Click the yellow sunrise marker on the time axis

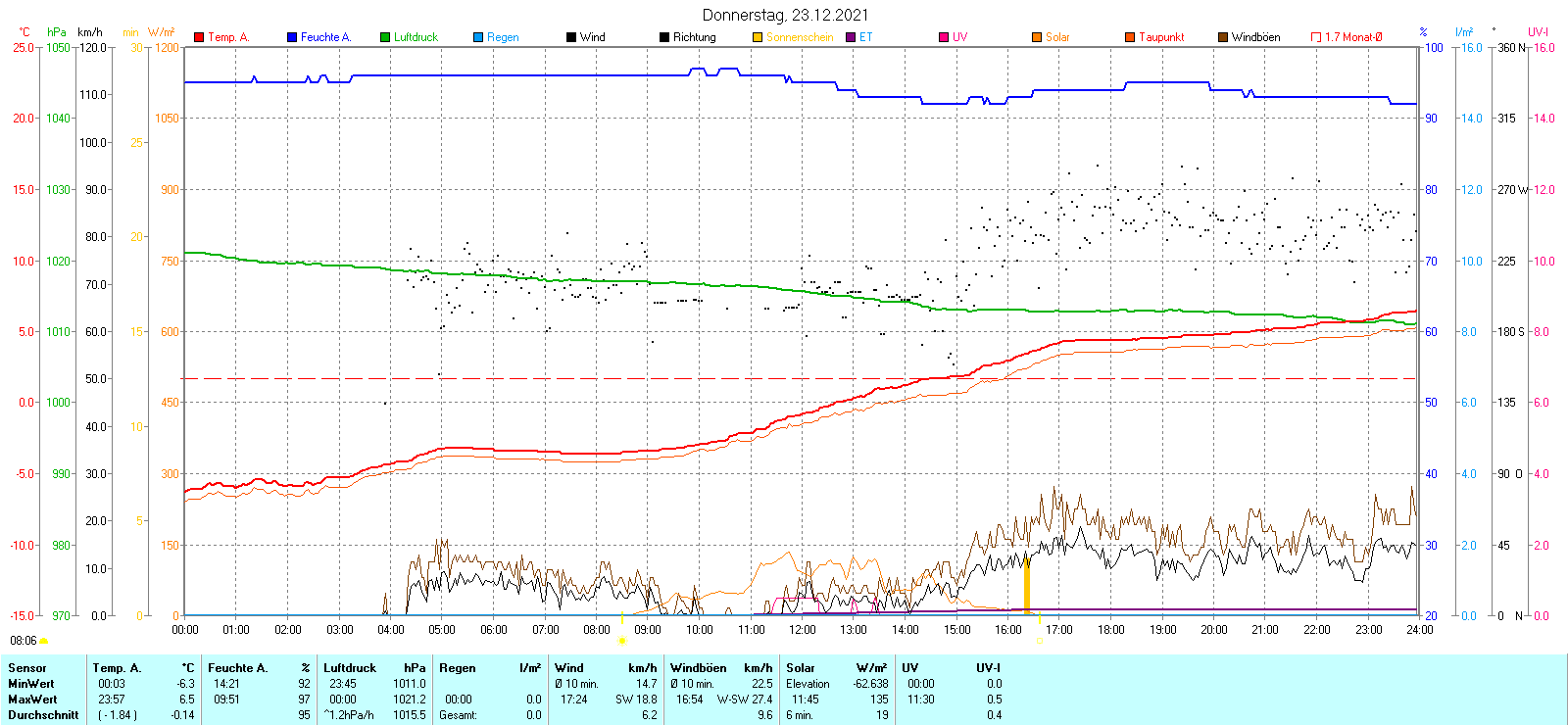(x=621, y=641)
